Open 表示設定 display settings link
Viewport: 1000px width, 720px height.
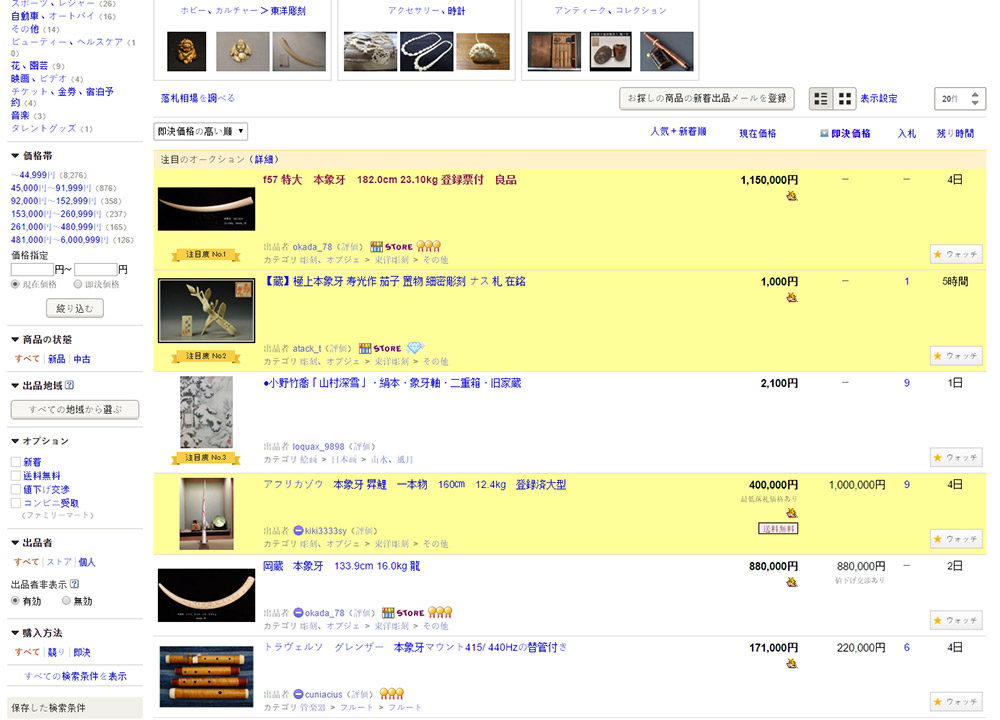[878, 99]
